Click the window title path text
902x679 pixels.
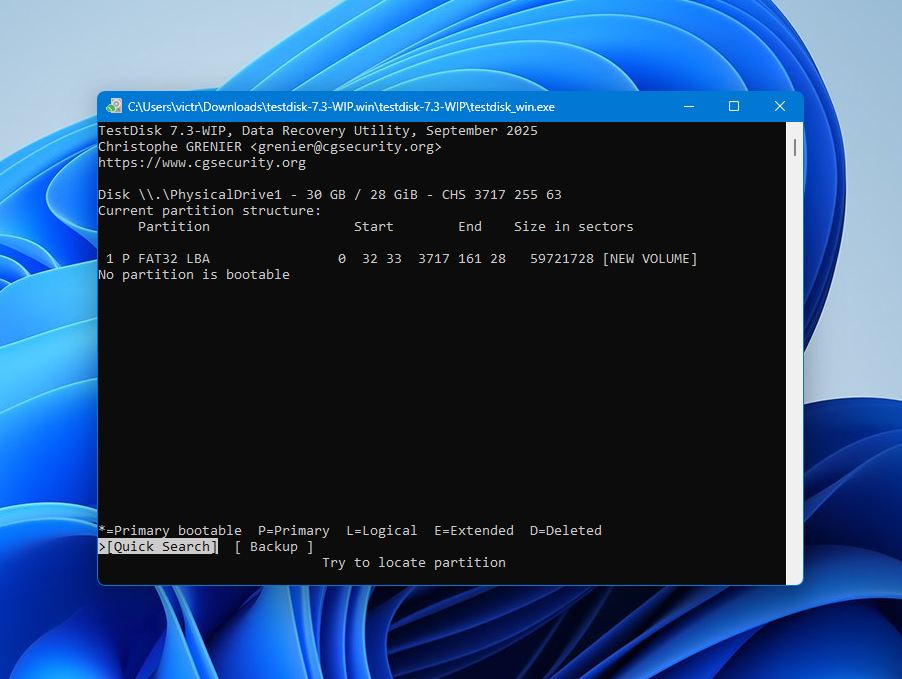coord(341,107)
